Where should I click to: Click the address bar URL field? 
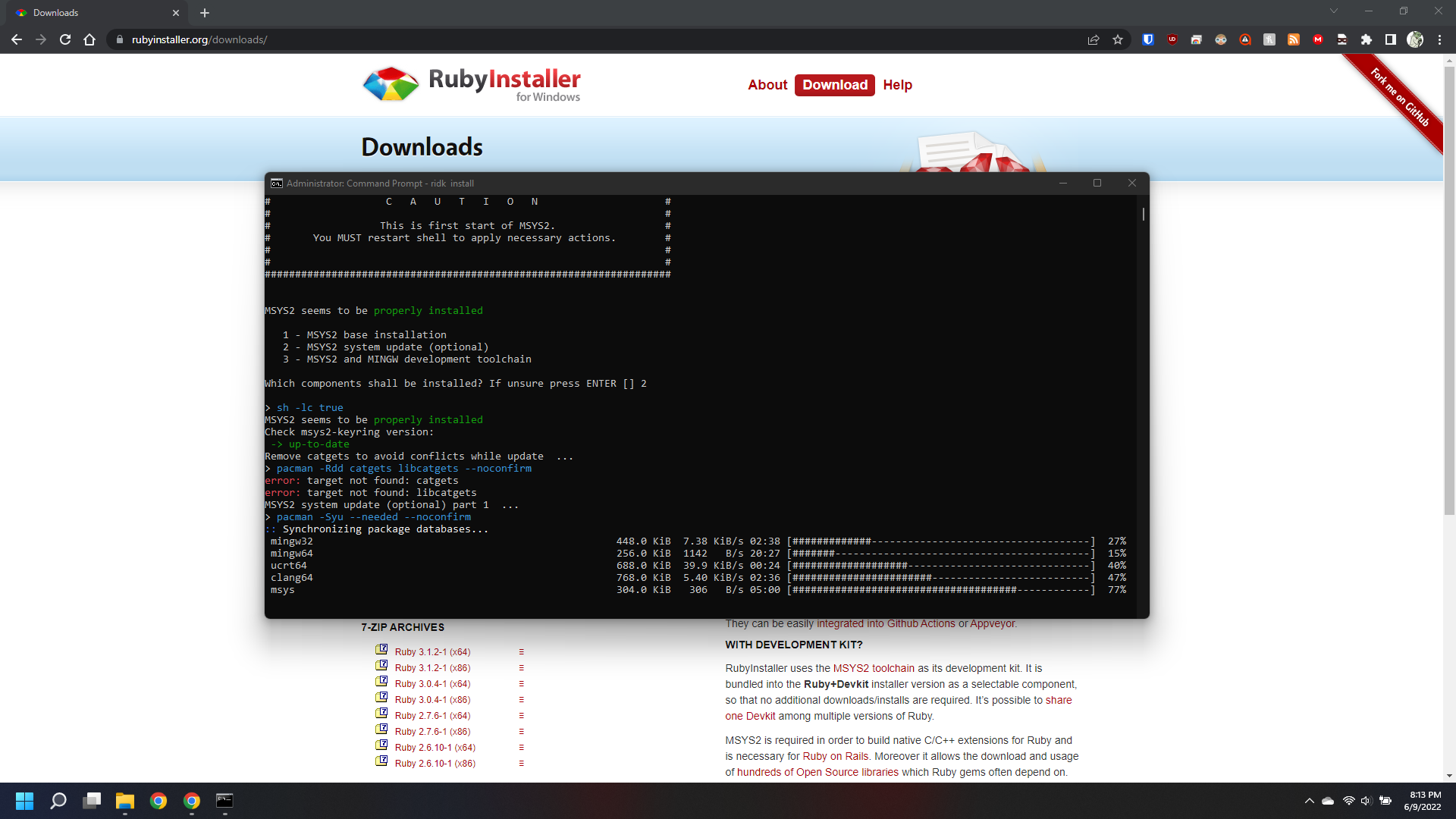pyautogui.click(x=599, y=39)
